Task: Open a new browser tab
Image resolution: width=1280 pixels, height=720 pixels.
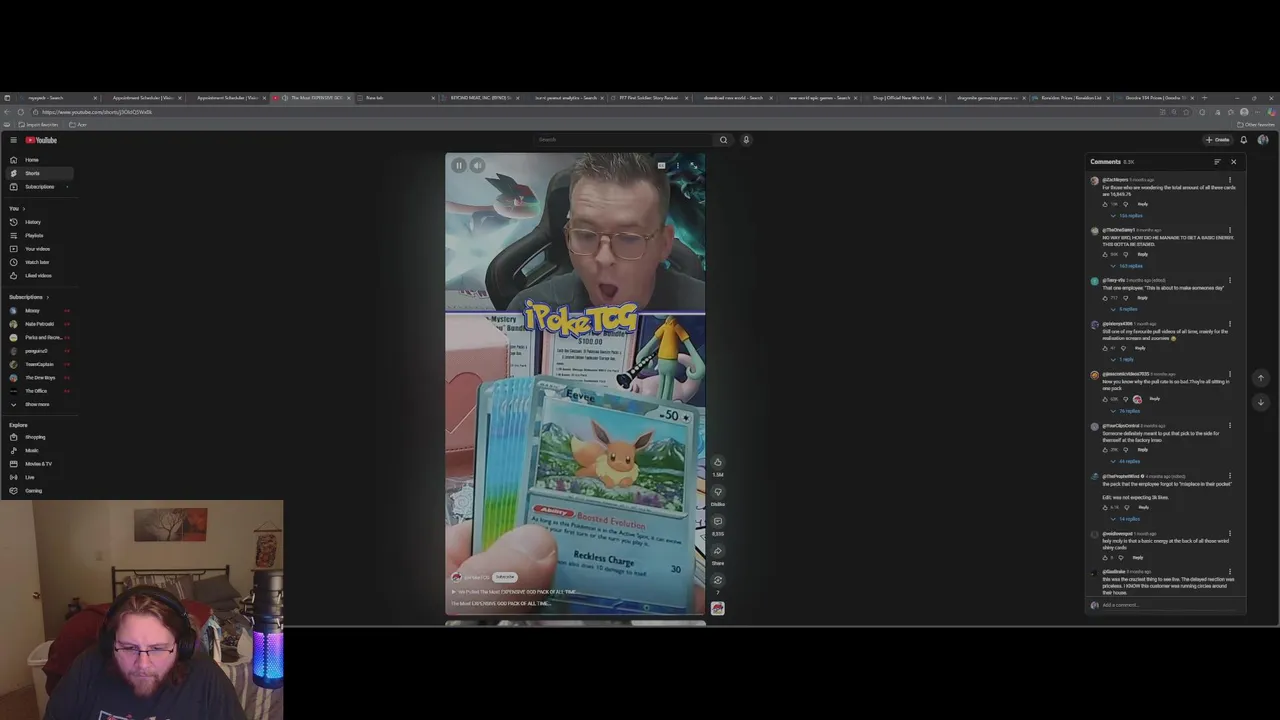Action: pos(1204,98)
